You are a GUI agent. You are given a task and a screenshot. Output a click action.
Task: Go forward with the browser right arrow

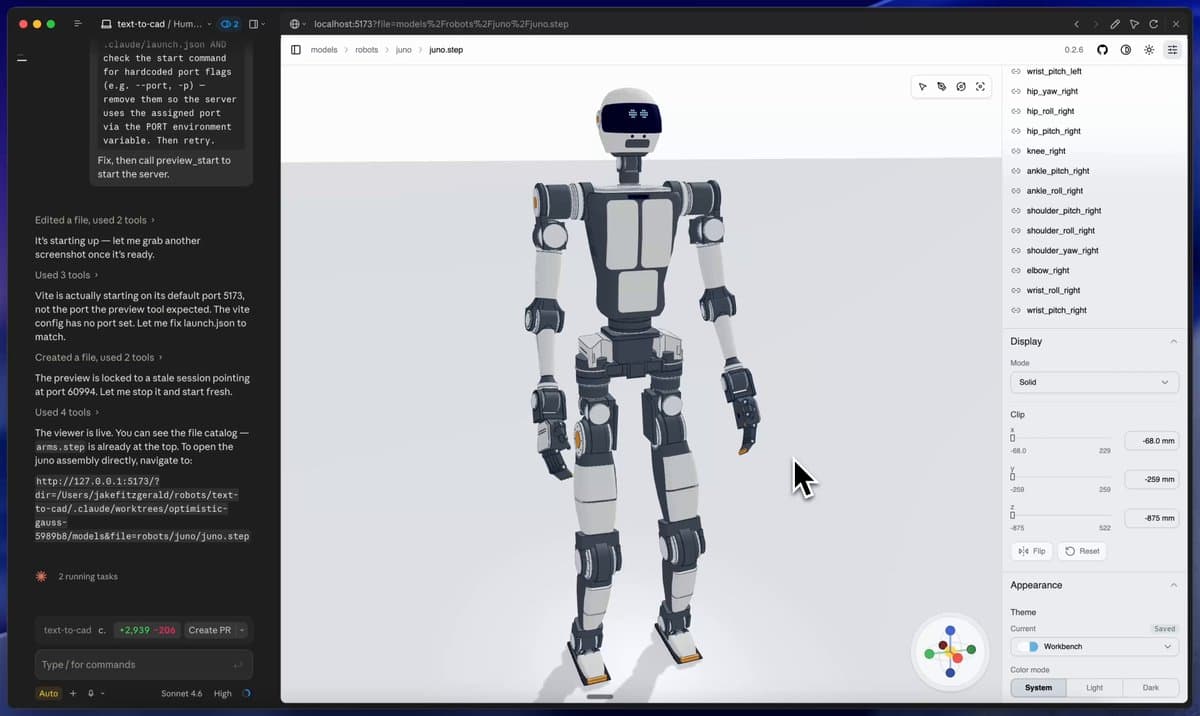(1095, 24)
